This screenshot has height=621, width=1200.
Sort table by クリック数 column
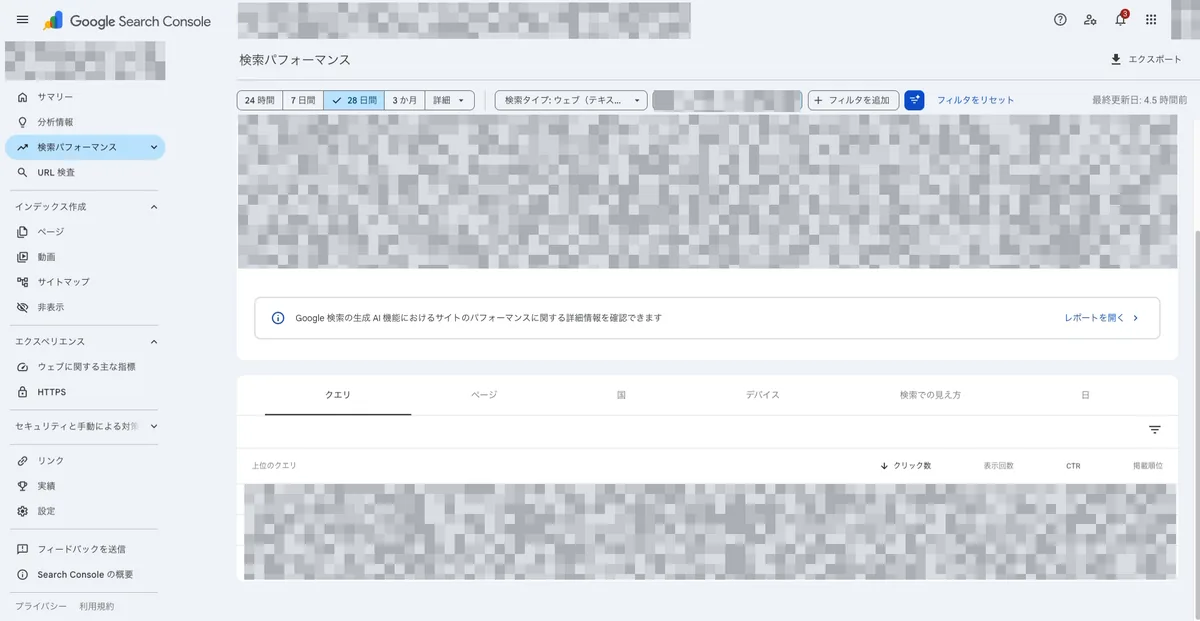[906, 466]
